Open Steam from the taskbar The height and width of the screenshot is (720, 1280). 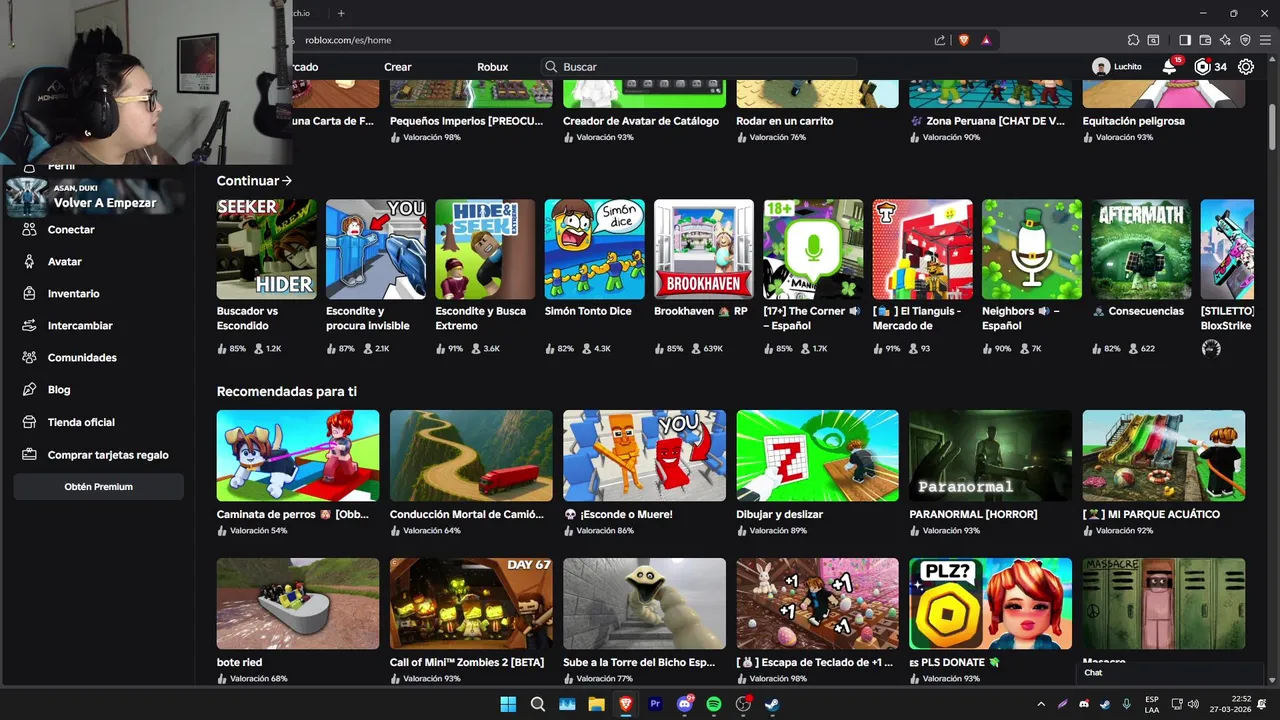point(773,704)
